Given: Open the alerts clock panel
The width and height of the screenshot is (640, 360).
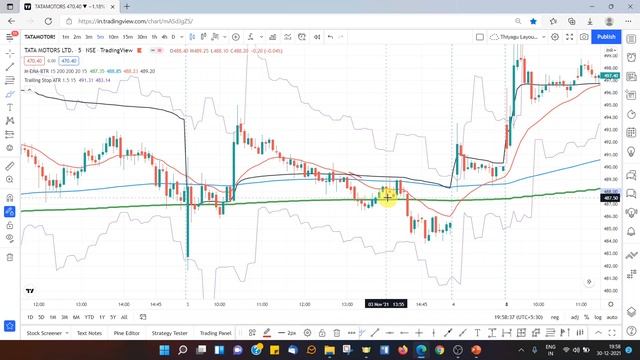Looking at the screenshot, I should click(x=631, y=58).
